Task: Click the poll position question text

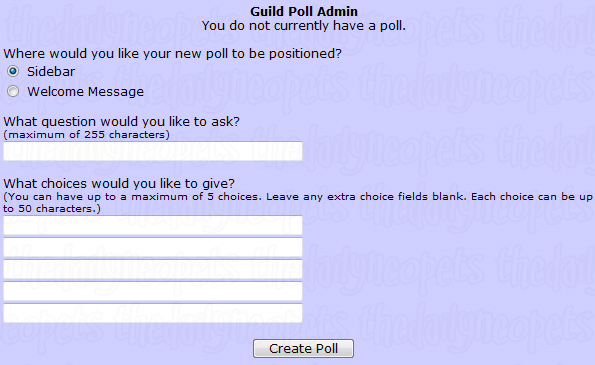Action: (x=173, y=53)
